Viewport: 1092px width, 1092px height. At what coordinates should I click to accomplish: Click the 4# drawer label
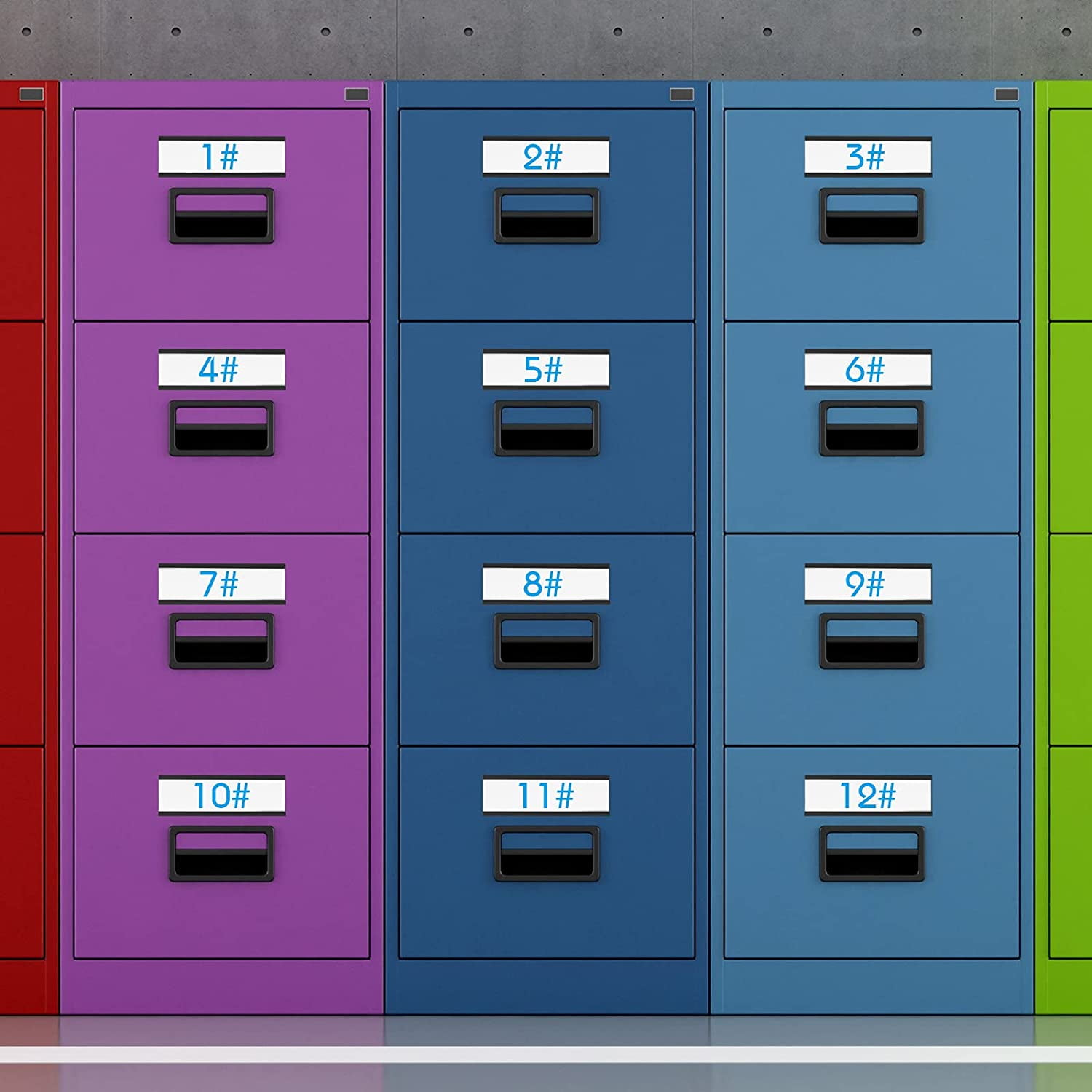[x=221, y=370]
